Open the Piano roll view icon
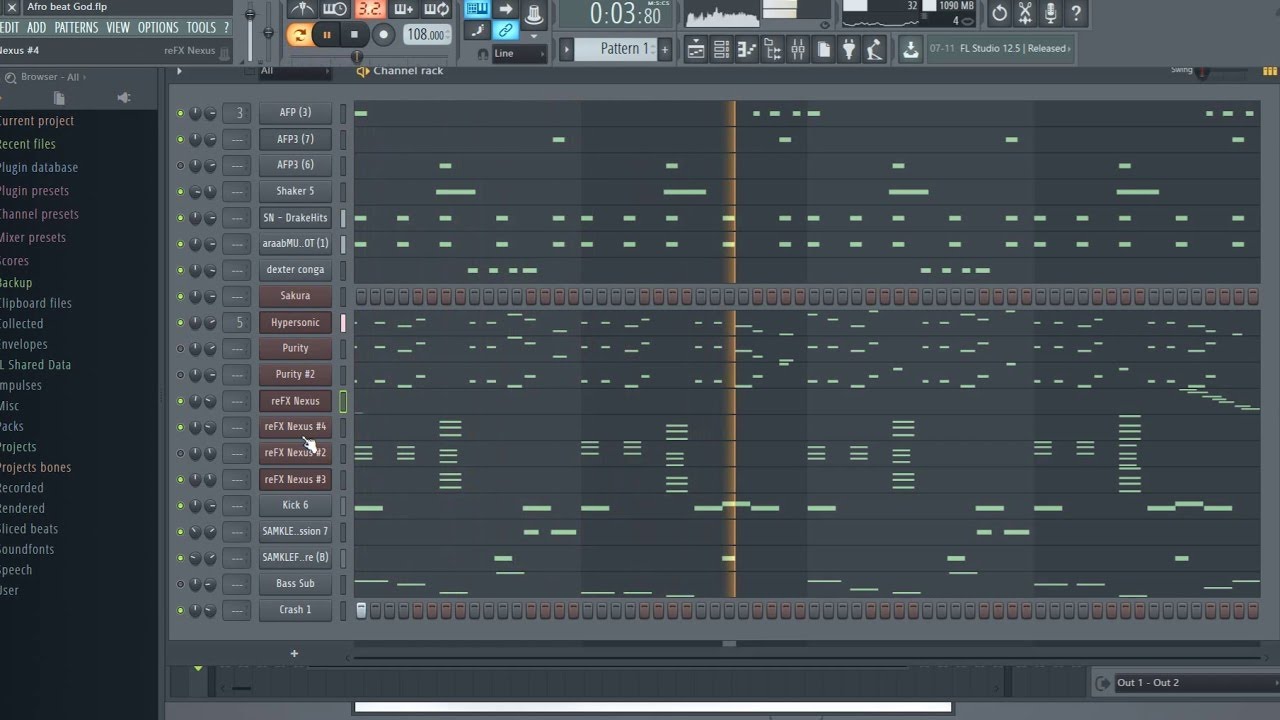This screenshot has width=1280, height=720. [x=746, y=49]
